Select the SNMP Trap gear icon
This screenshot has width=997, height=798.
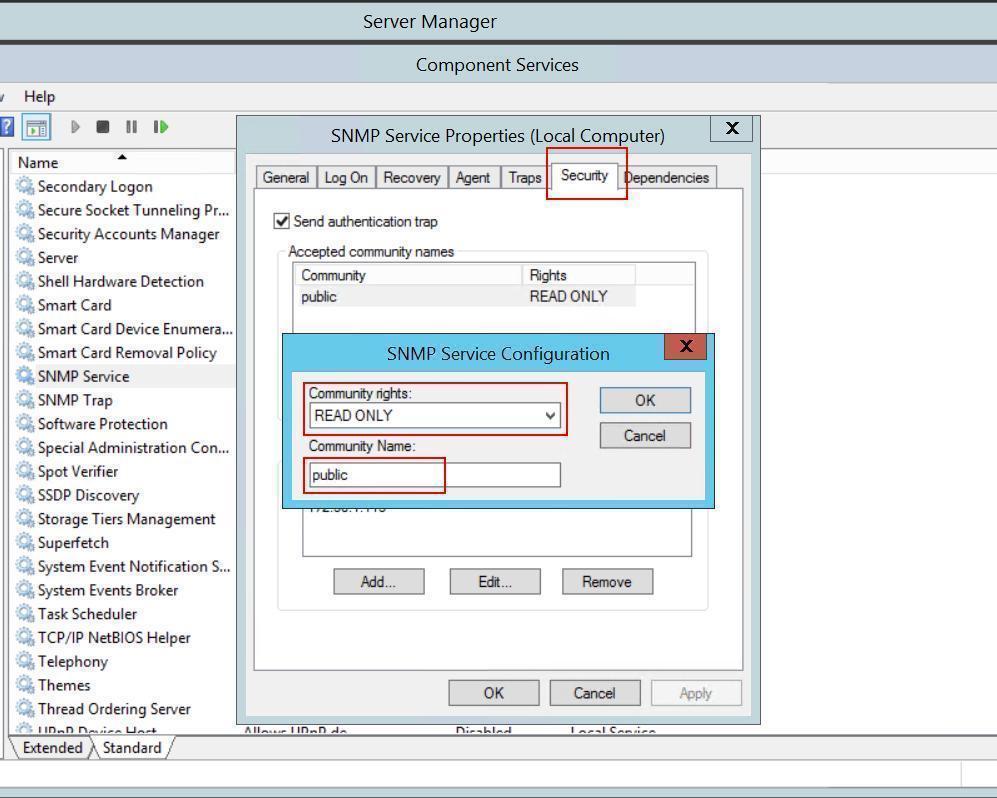click(25, 400)
